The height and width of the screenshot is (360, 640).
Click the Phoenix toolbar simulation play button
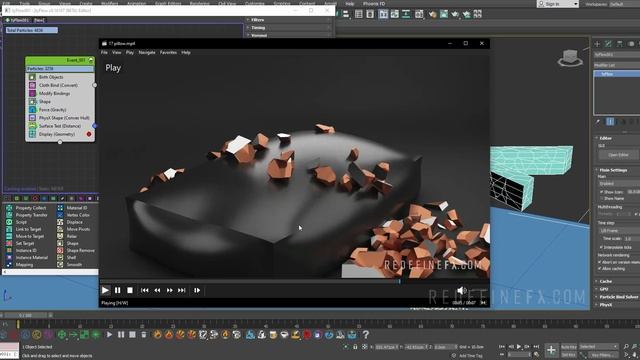pos(109,335)
